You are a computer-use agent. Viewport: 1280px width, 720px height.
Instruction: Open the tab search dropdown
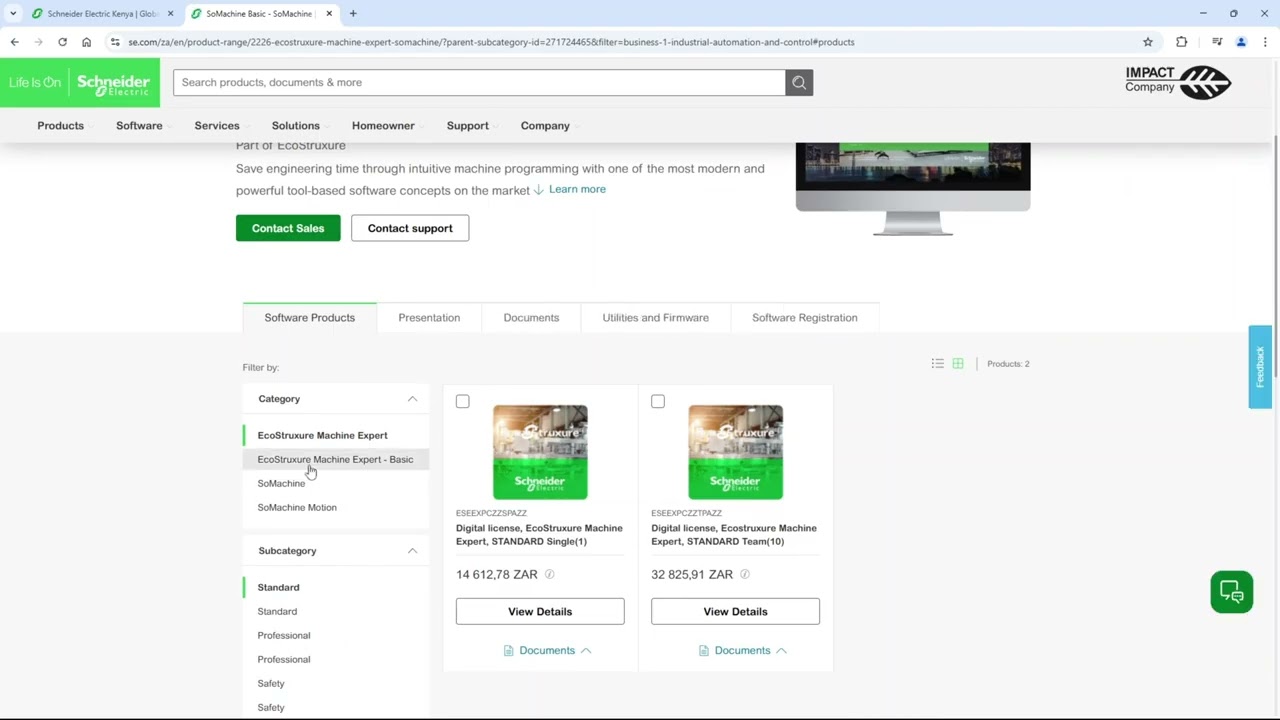[13, 14]
